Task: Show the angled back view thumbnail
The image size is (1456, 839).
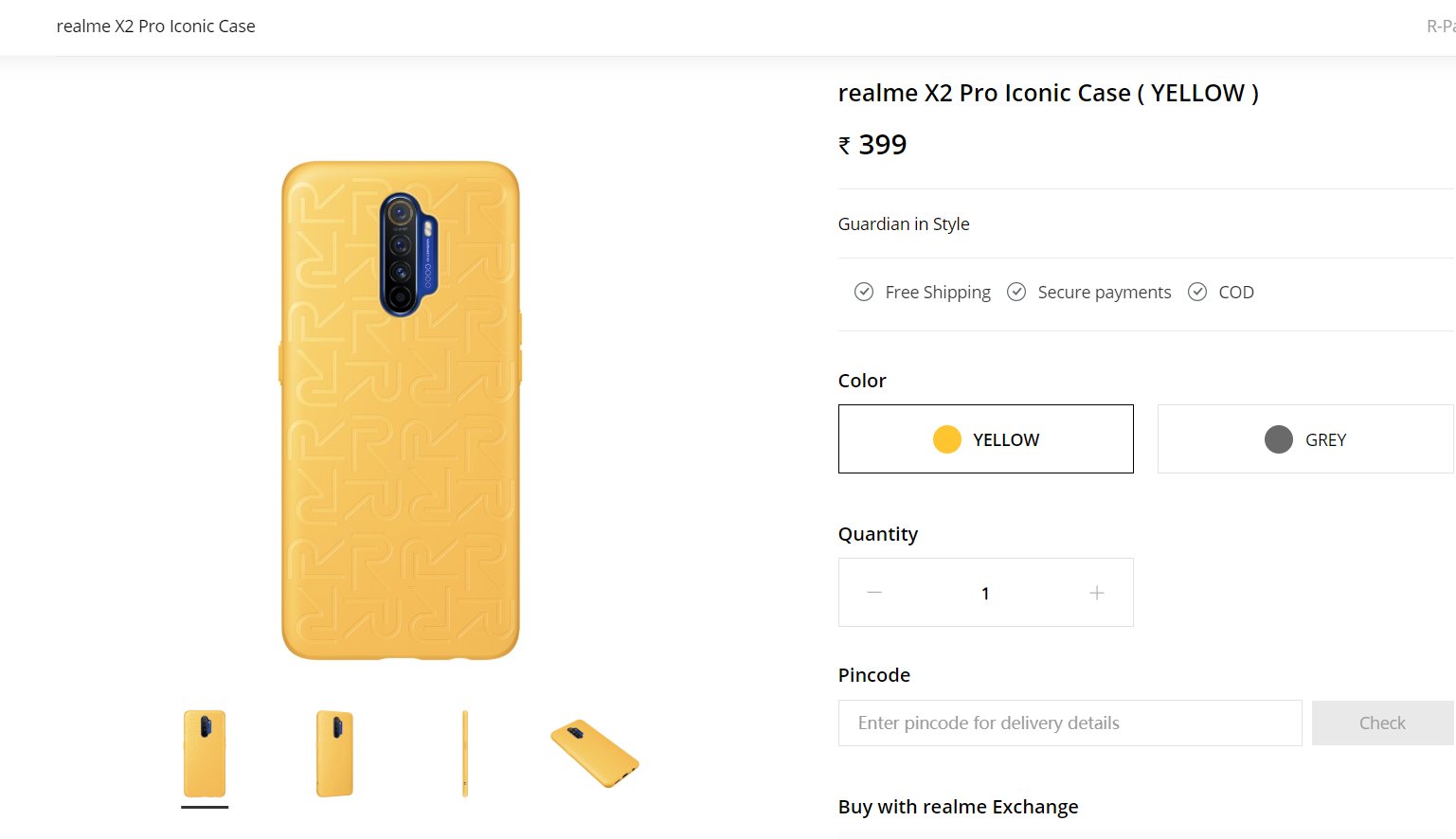Action: 334,754
